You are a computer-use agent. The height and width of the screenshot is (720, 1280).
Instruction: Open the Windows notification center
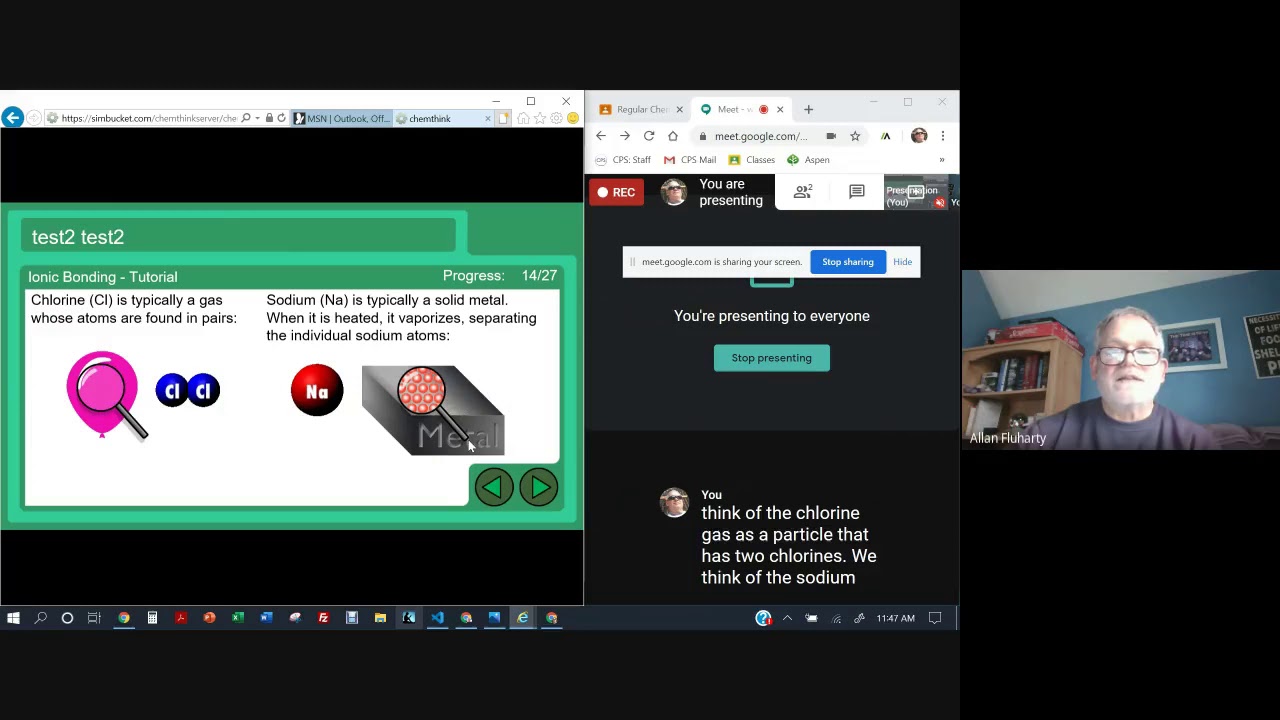(x=935, y=618)
